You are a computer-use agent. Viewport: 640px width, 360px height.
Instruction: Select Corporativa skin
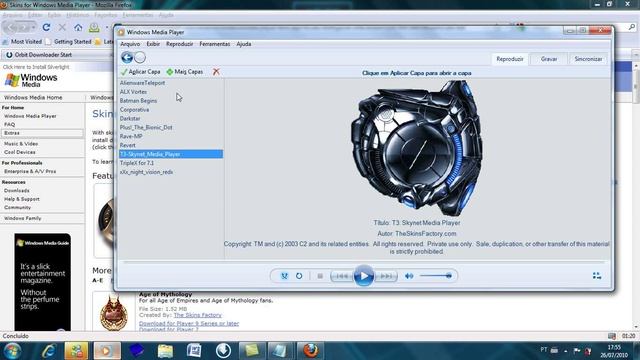tap(171, 110)
